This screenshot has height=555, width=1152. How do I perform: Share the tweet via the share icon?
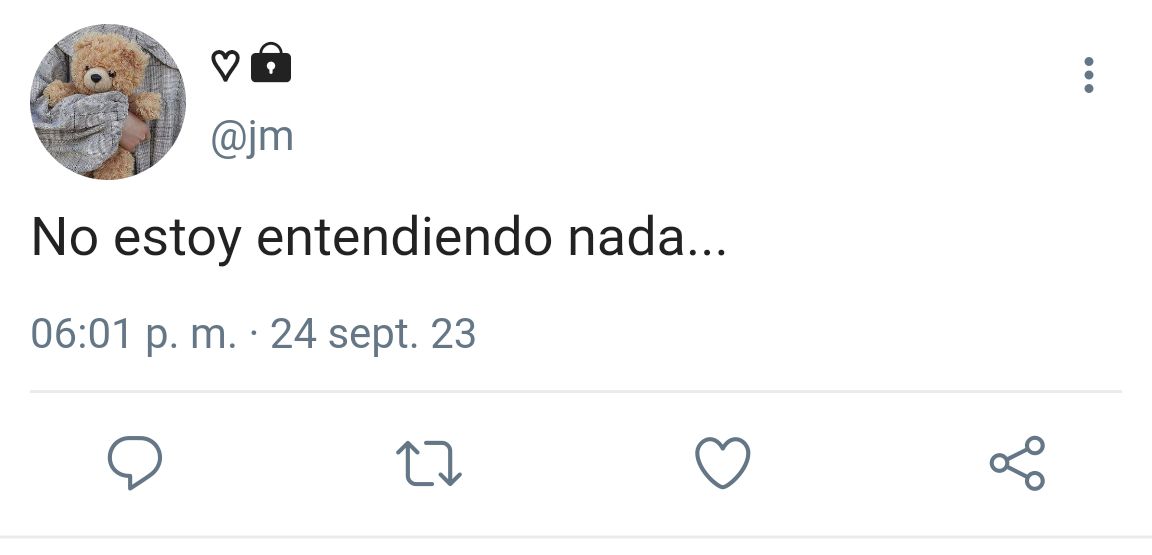(x=1018, y=462)
